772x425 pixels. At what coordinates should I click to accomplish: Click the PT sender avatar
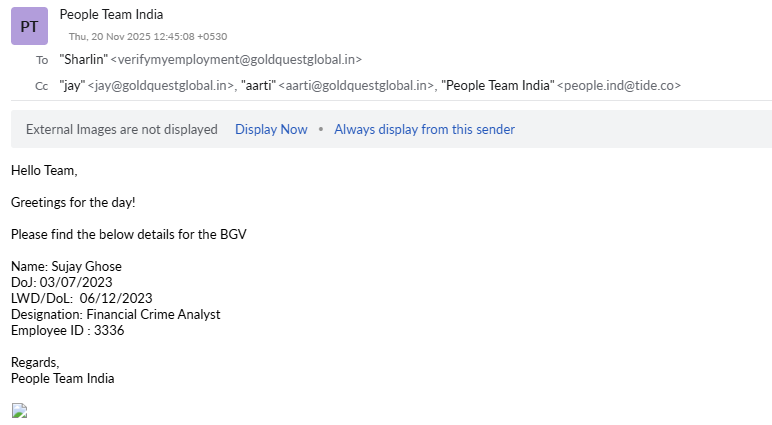pyautogui.click(x=29, y=26)
